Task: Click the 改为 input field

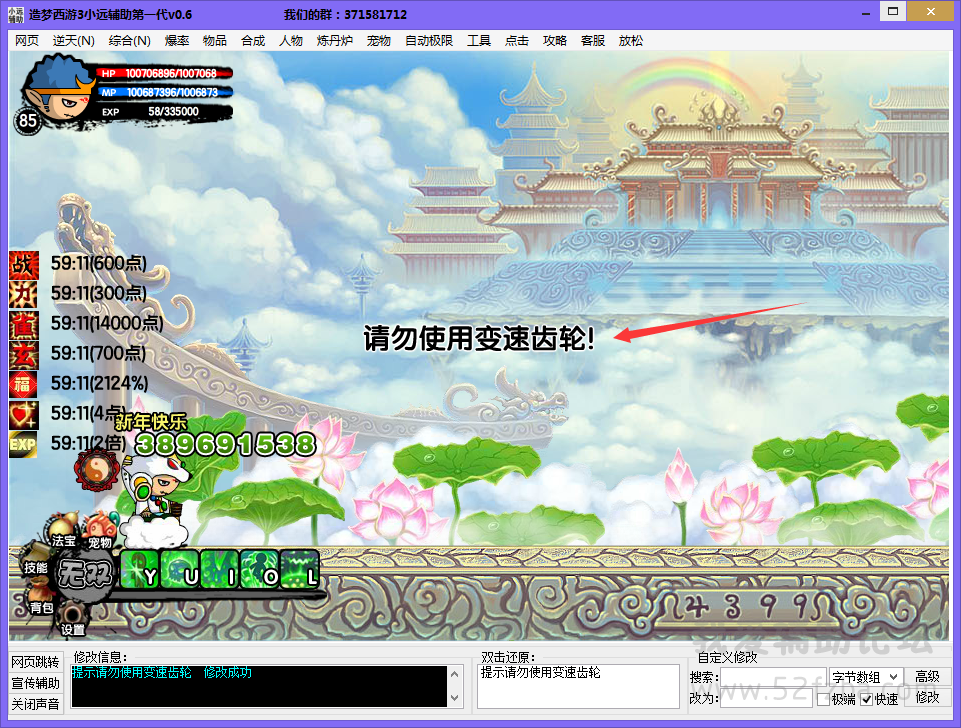Action: 766,698
